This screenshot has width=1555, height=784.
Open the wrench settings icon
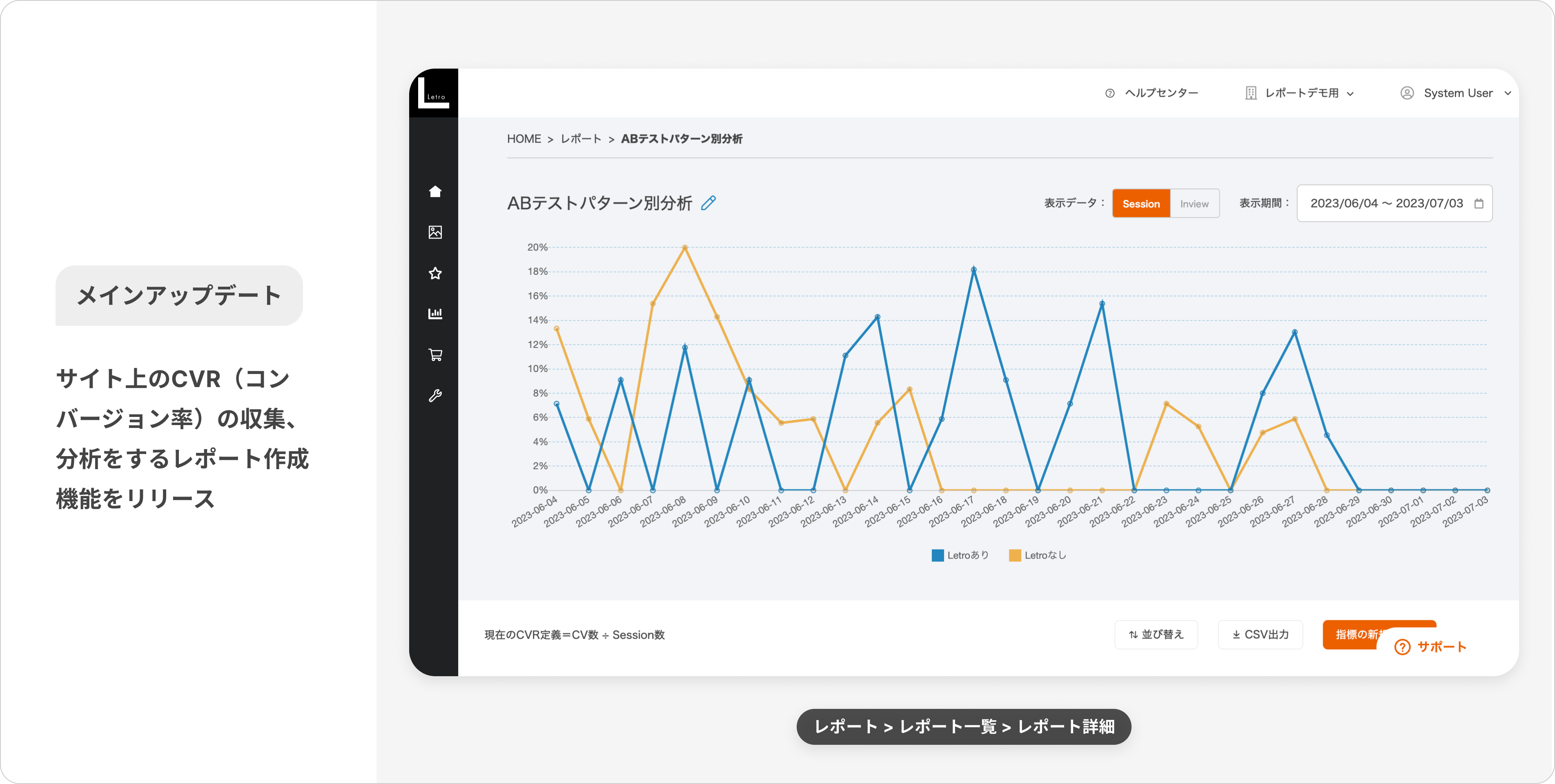point(435,396)
